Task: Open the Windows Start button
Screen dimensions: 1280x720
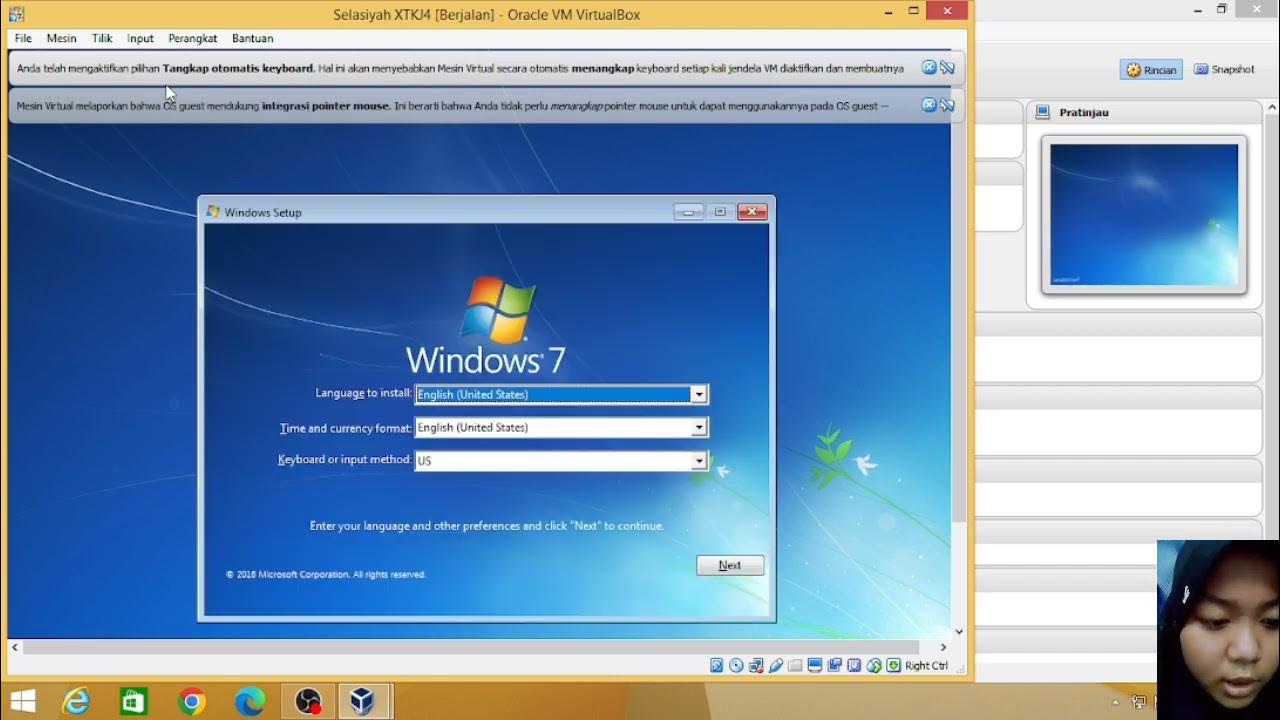Action: tap(23, 701)
